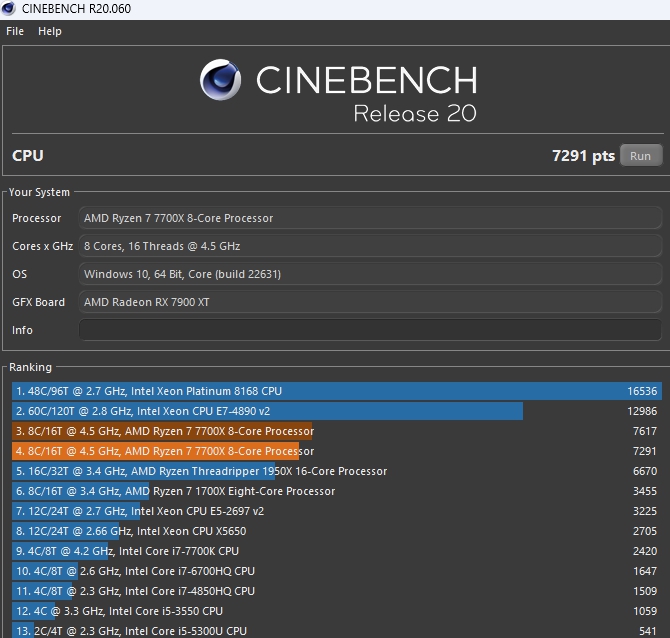Click the Run button for CPU test

(x=641, y=156)
